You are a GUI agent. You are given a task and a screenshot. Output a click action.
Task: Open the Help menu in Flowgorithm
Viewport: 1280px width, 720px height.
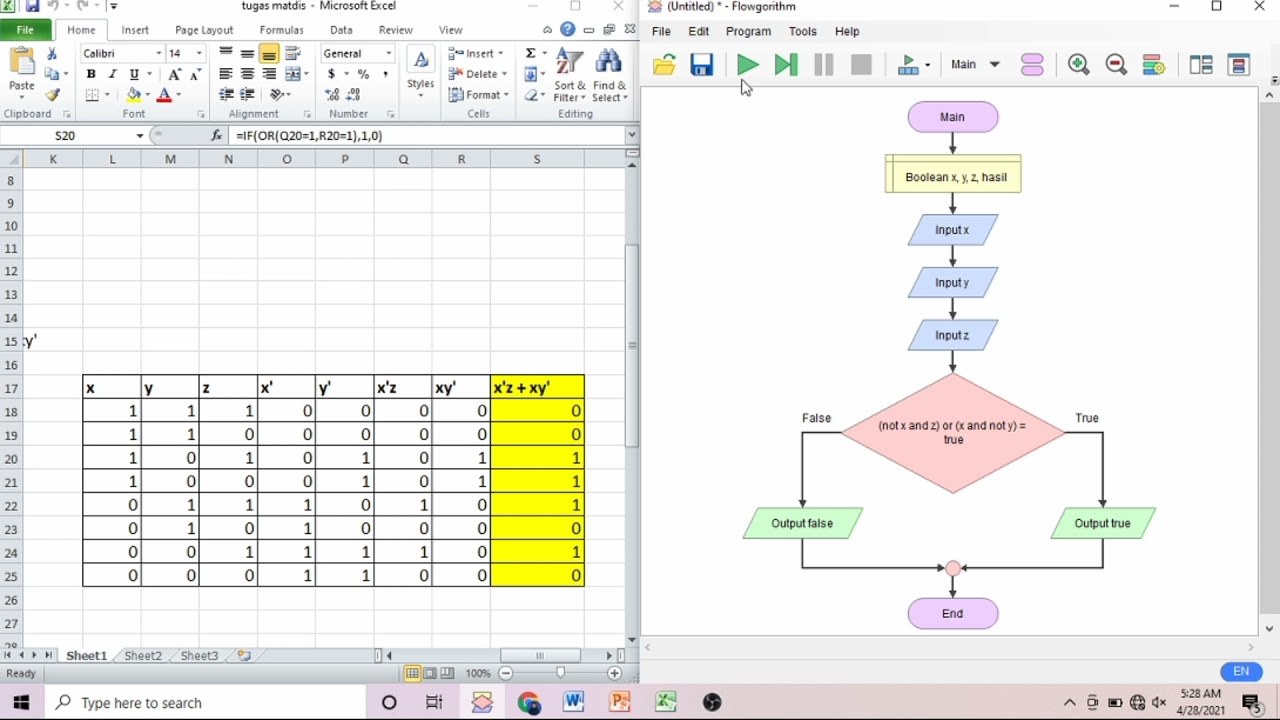tap(847, 31)
